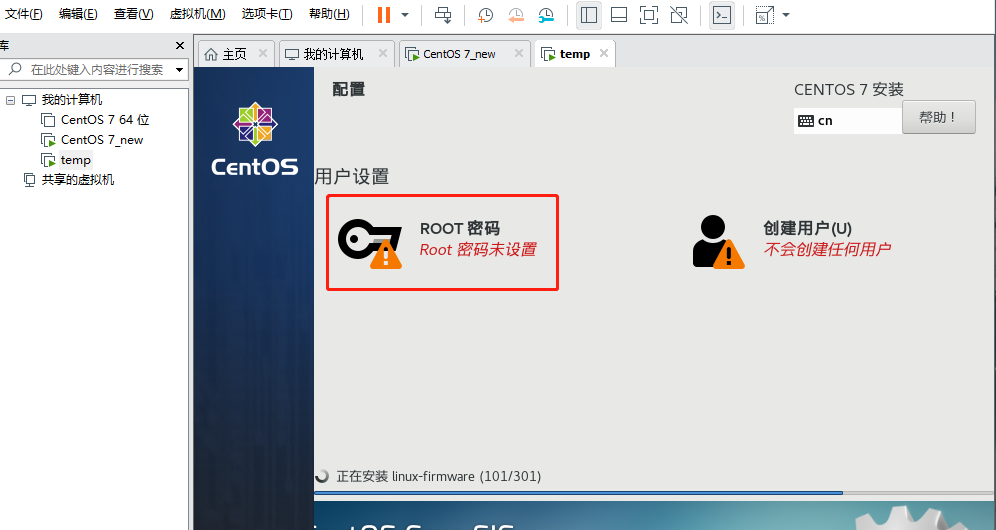The image size is (996, 530).
Task: Collapse the 我的计算机 tree node
Action: (10, 100)
